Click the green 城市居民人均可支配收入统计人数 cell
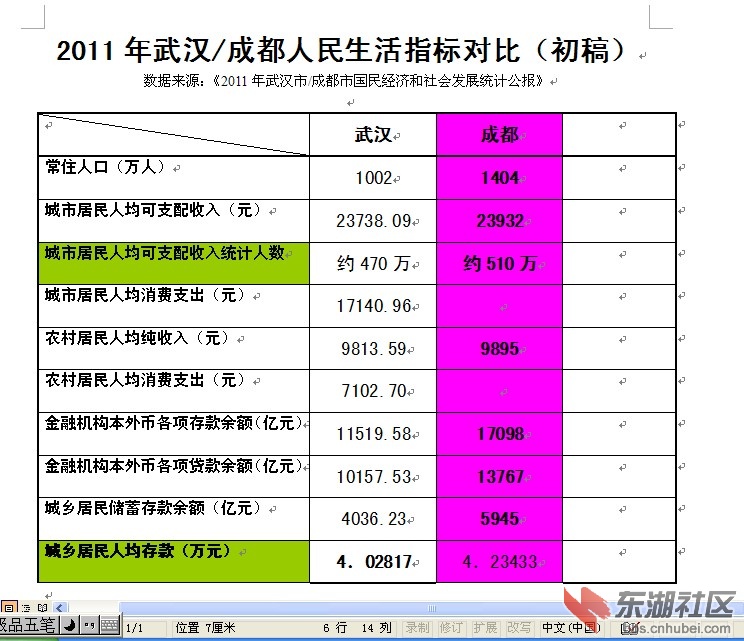Viewport: 744px width, 641px height. 174,264
